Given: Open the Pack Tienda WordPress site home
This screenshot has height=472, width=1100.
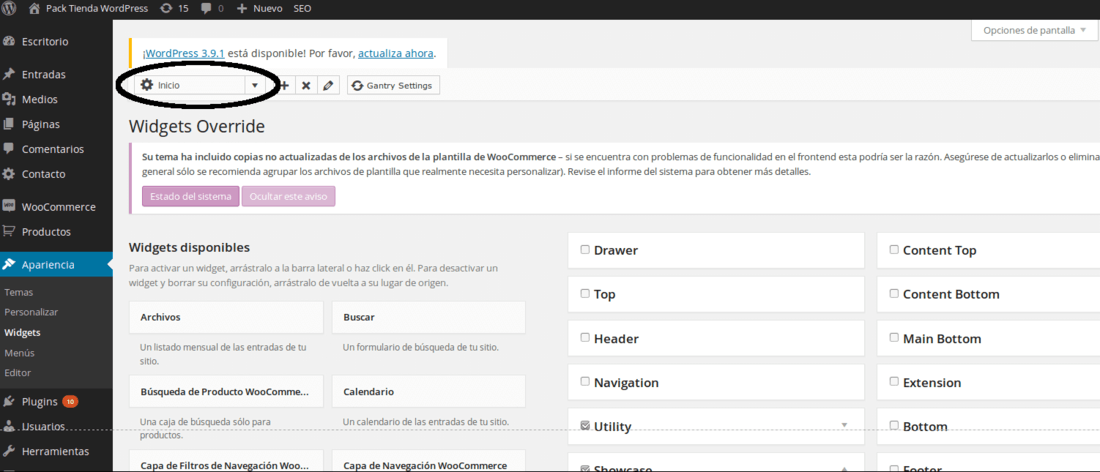Looking at the screenshot, I should click(90, 8).
